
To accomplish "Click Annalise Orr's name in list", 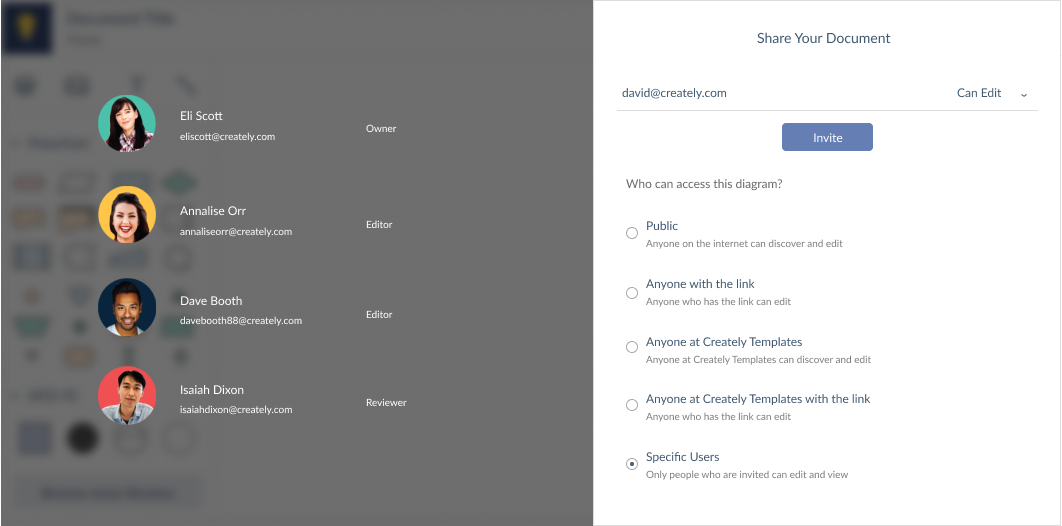I will click(213, 211).
